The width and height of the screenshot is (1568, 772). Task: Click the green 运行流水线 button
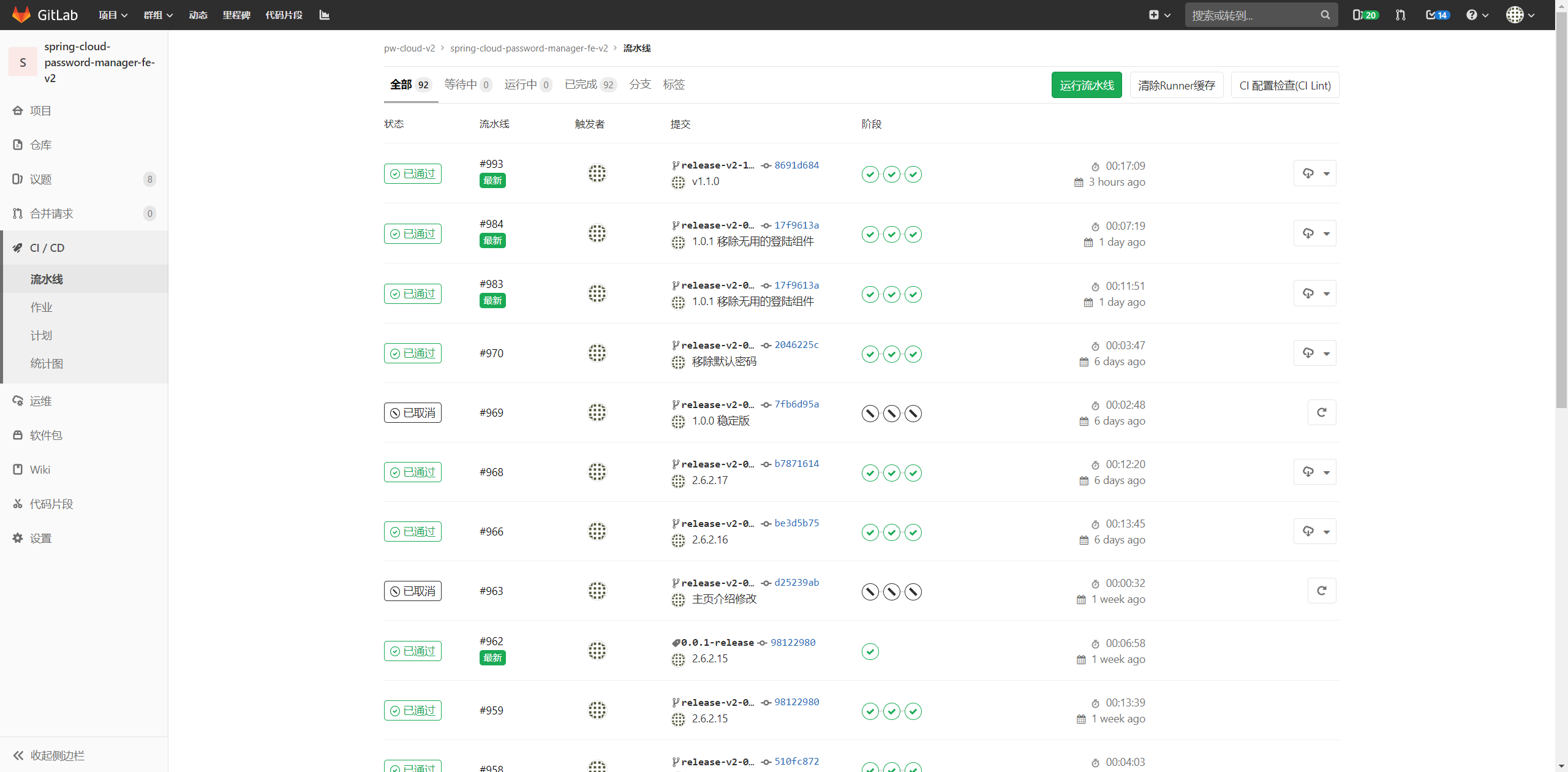pyautogui.click(x=1086, y=85)
